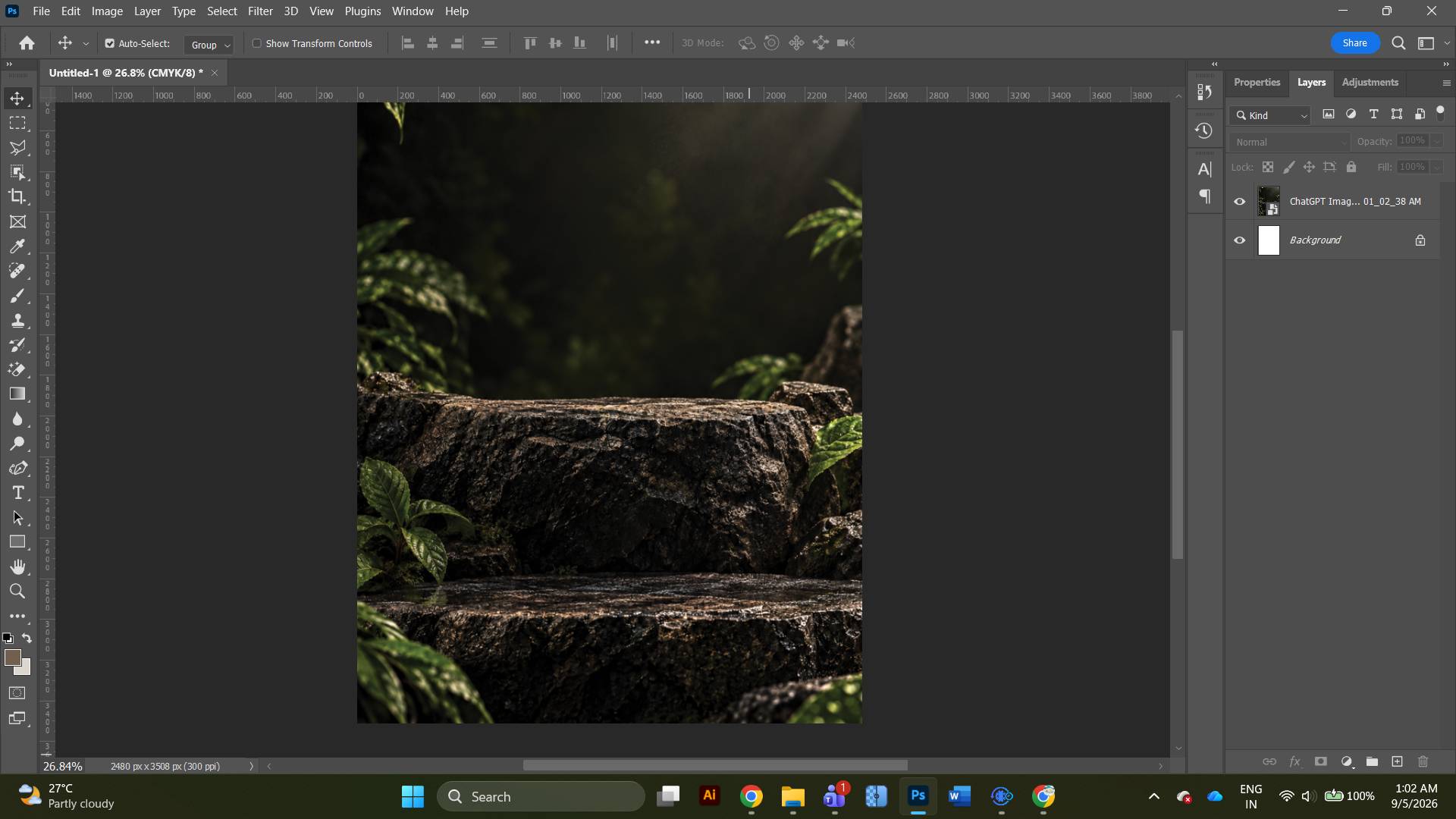The width and height of the screenshot is (1456, 819).
Task: Select the Hand tool
Action: 17,567
